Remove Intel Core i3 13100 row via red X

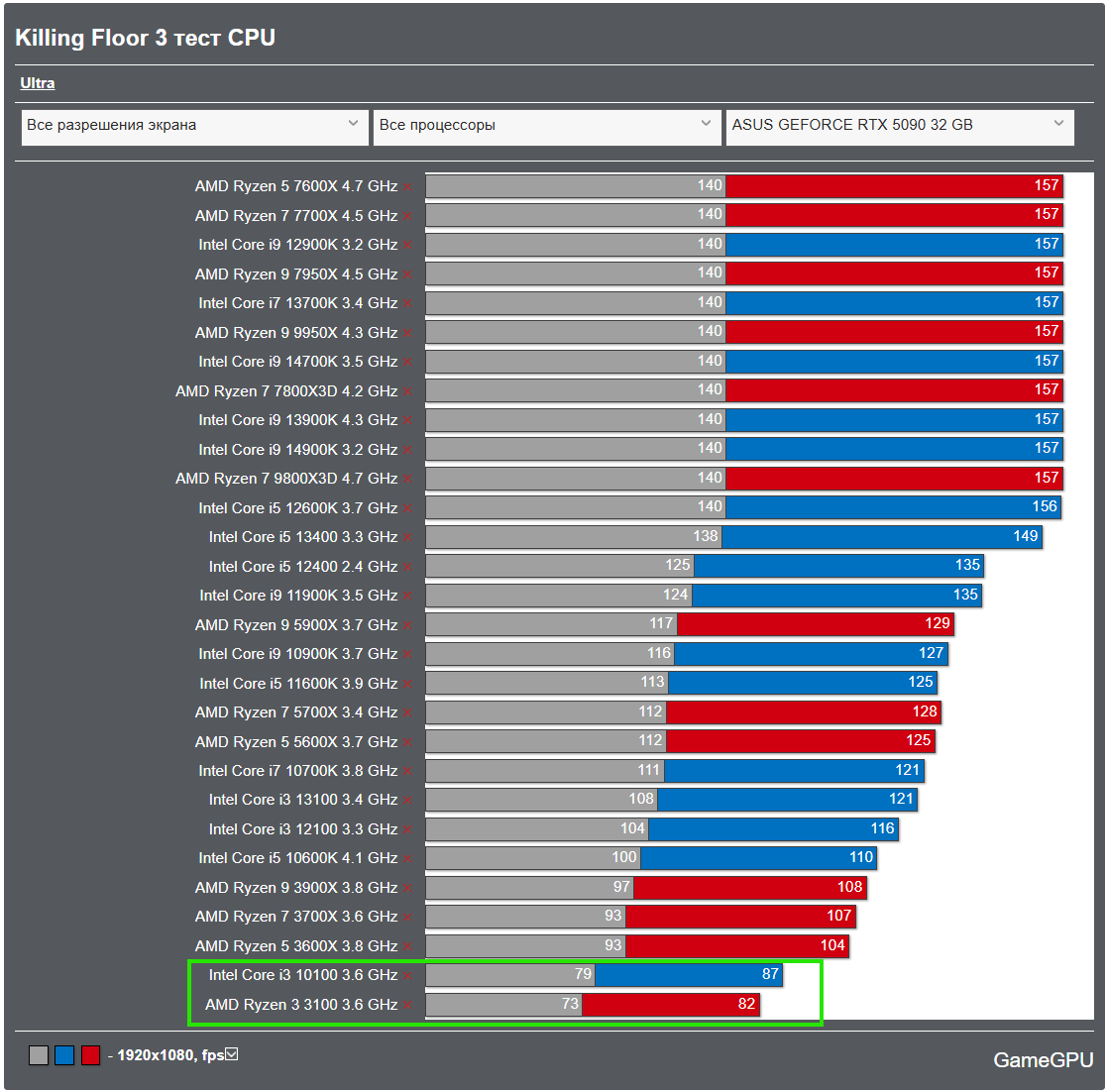tap(407, 802)
